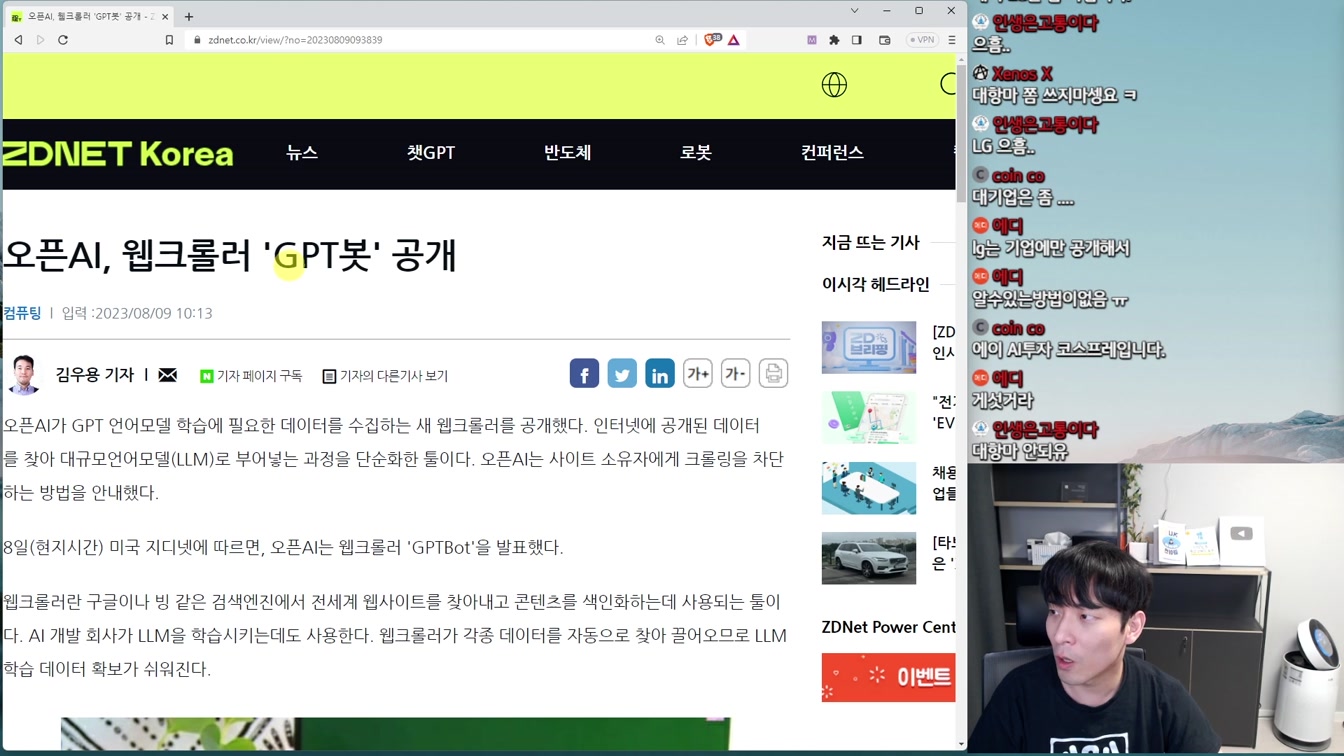Decrease font size with 가- button
This screenshot has width=1344, height=756.
(x=735, y=374)
